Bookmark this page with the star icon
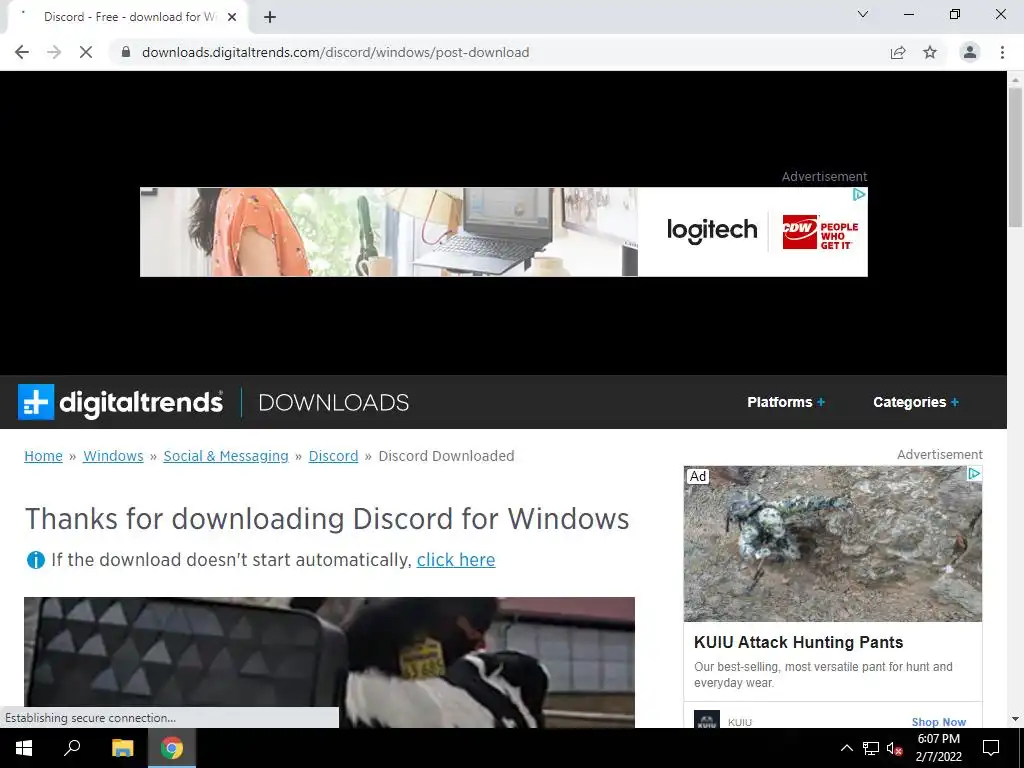 point(930,52)
